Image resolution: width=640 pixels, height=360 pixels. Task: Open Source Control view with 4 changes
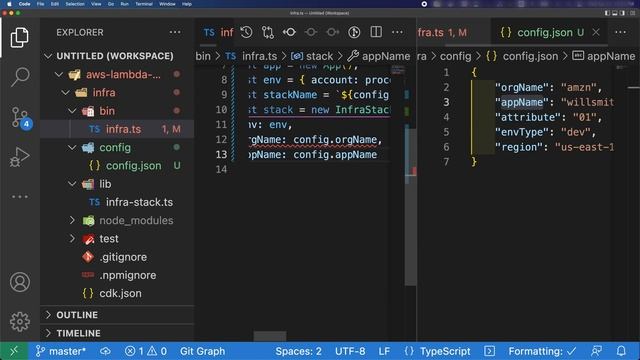pos(20,118)
